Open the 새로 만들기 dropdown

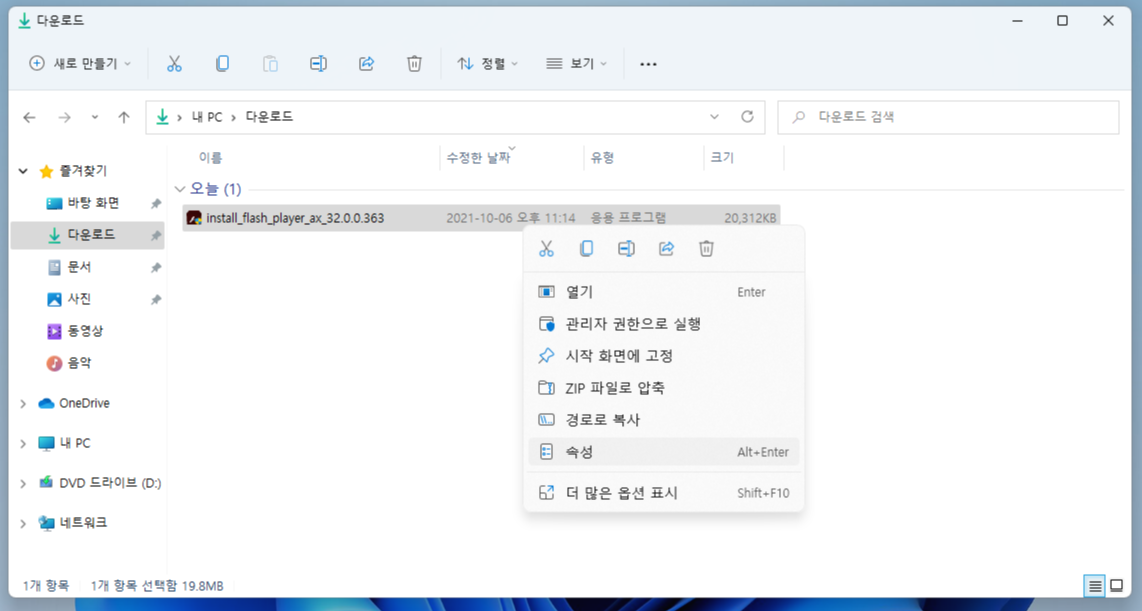coord(80,64)
